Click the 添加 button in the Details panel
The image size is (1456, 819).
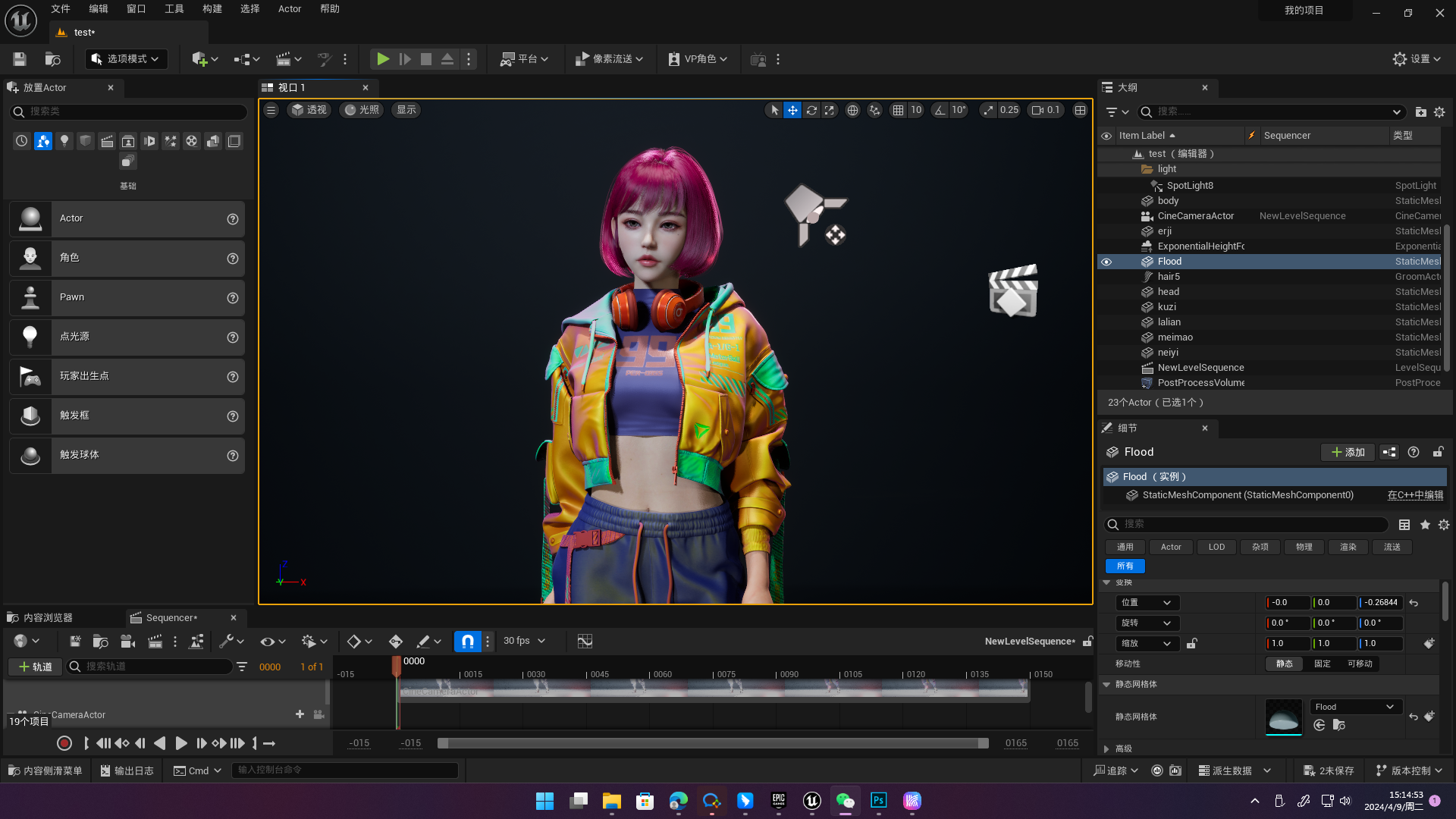tap(1348, 452)
